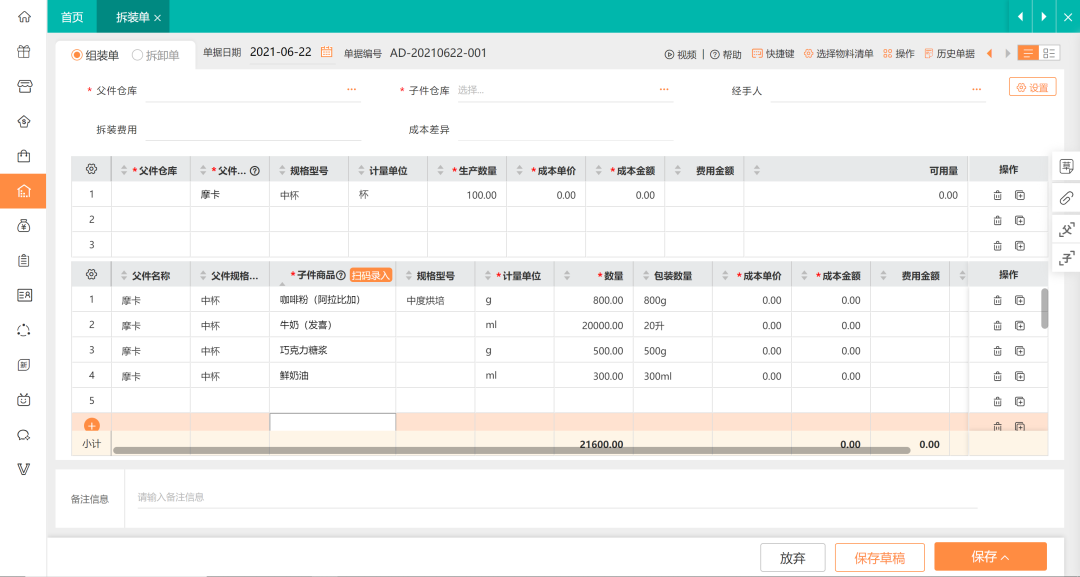Viewport: 1080px width, 577px height.
Task: Click the document icon on right edge
Action: pyautogui.click(x=1066, y=167)
